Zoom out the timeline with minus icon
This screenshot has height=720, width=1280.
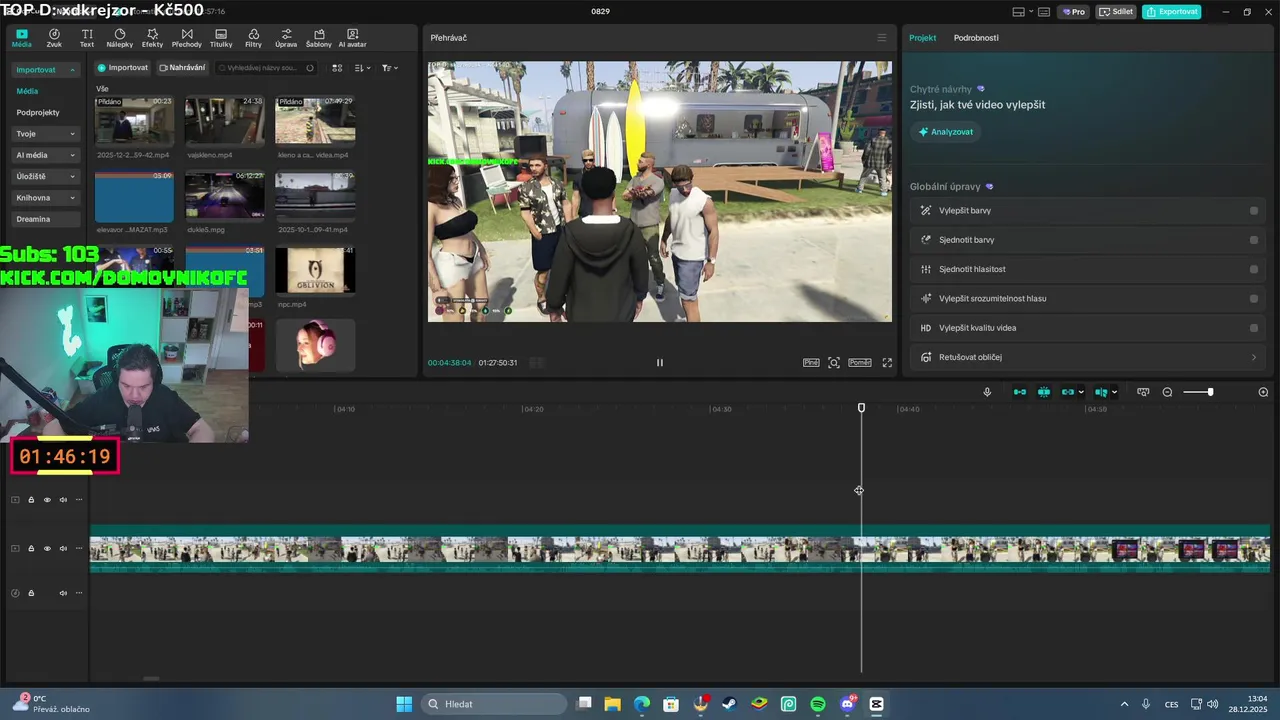1167,392
